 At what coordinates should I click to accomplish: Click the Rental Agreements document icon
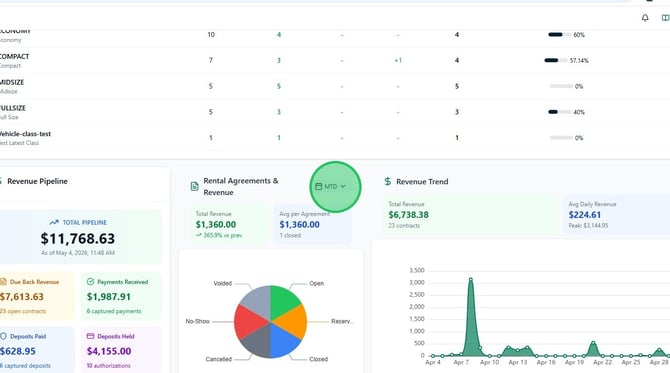(194, 186)
